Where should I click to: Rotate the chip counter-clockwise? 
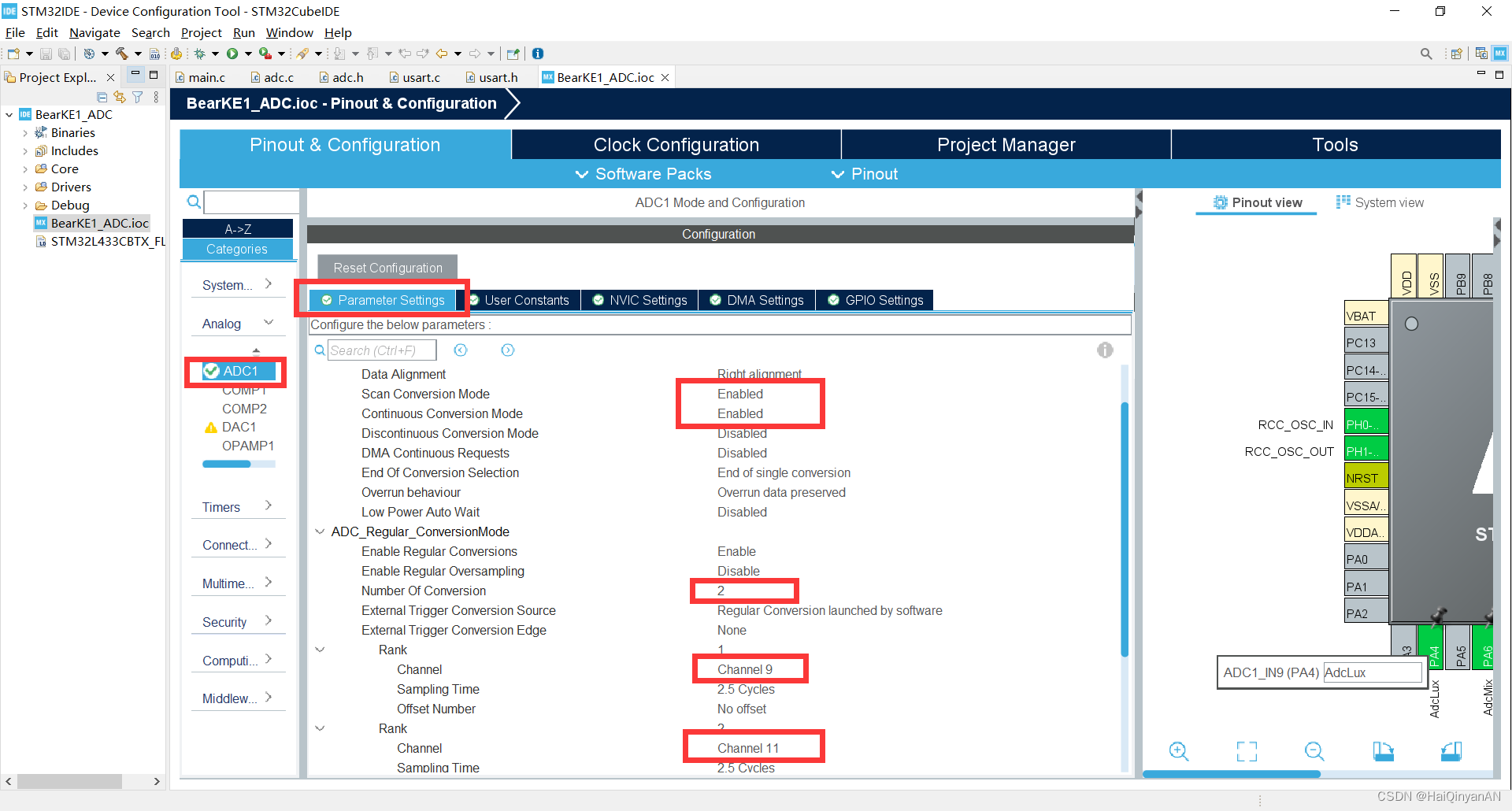pyautogui.click(x=1451, y=751)
